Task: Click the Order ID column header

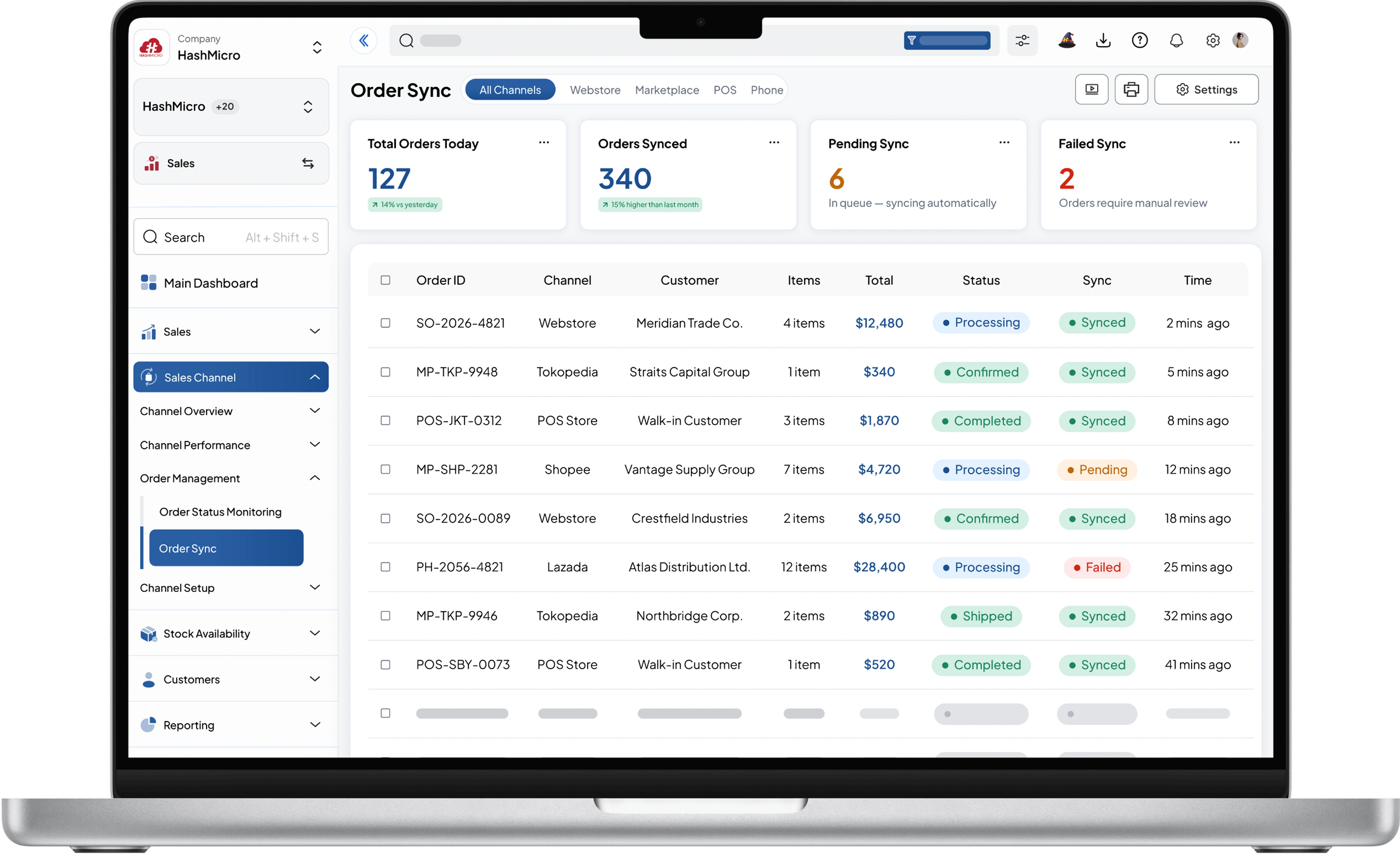Action: [440, 280]
